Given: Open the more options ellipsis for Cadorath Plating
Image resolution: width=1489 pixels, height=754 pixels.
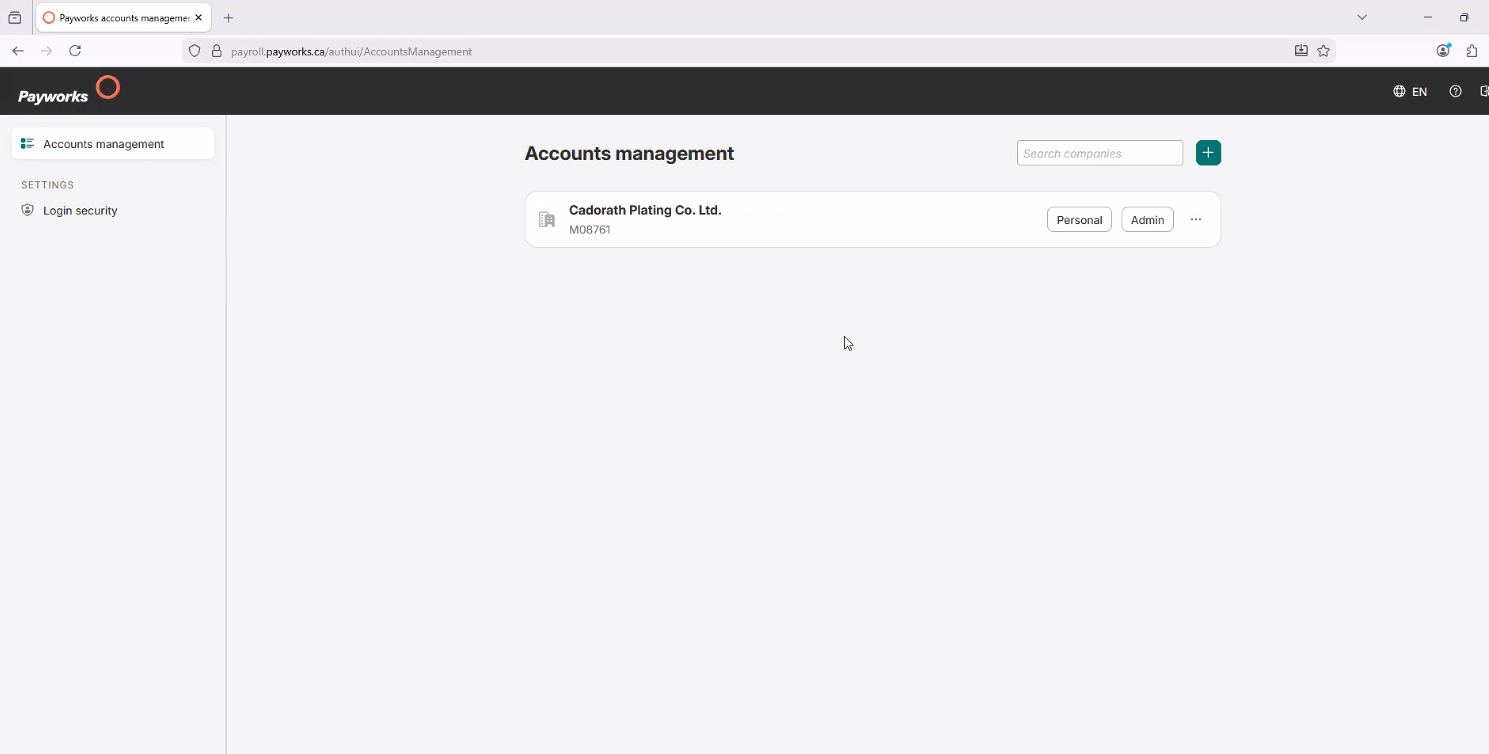Looking at the screenshot, I should click(1195, 219).
